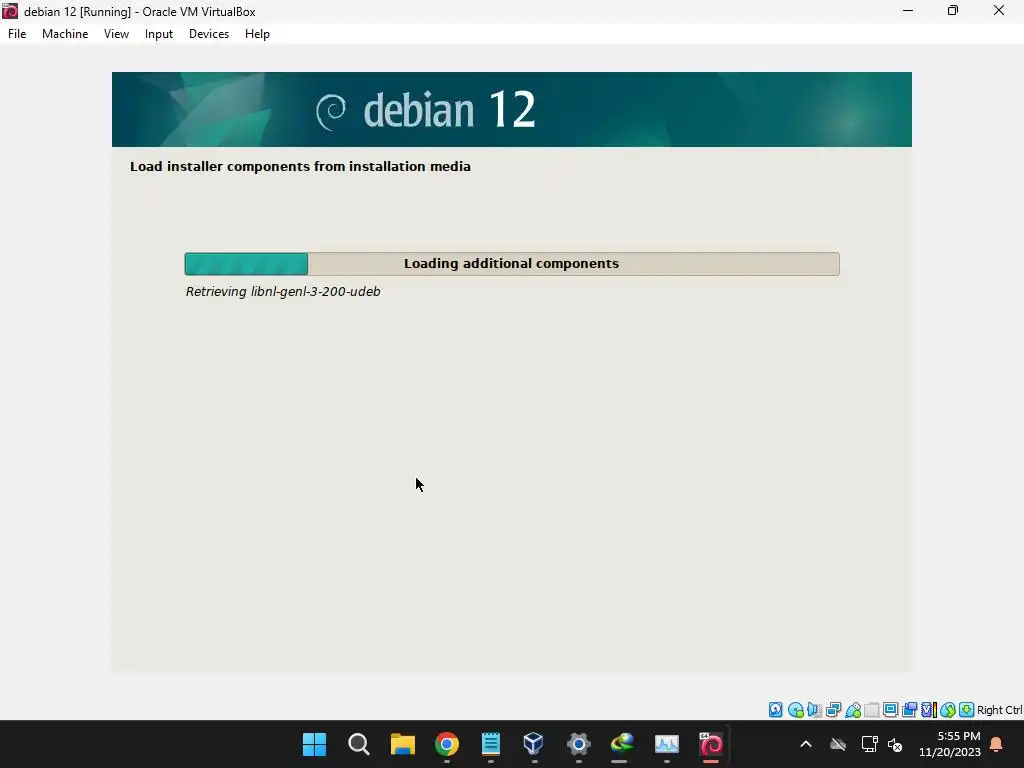Open the performance monitor taskbar icon
The height and width of the screenshot is (768, 1024).
tap(667, 744)
